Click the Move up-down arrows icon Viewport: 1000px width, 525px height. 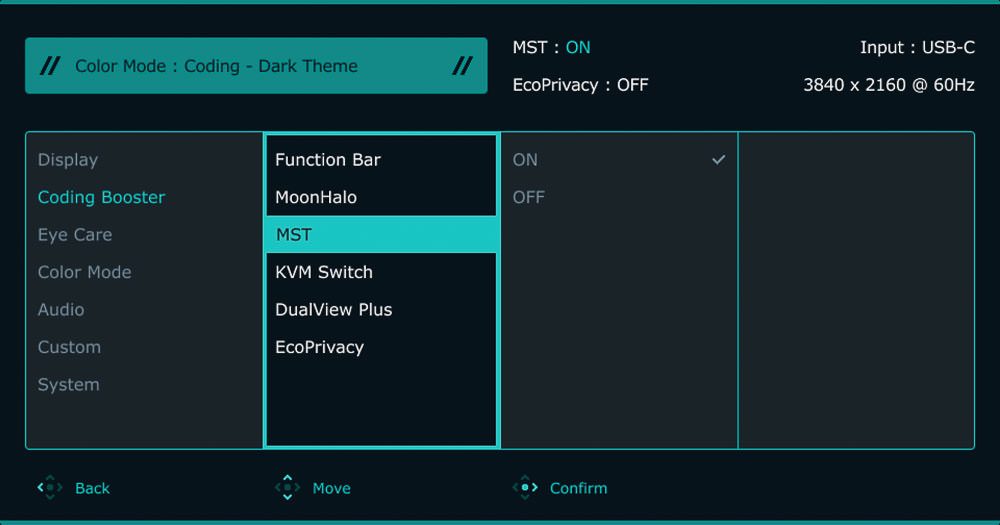287,488
